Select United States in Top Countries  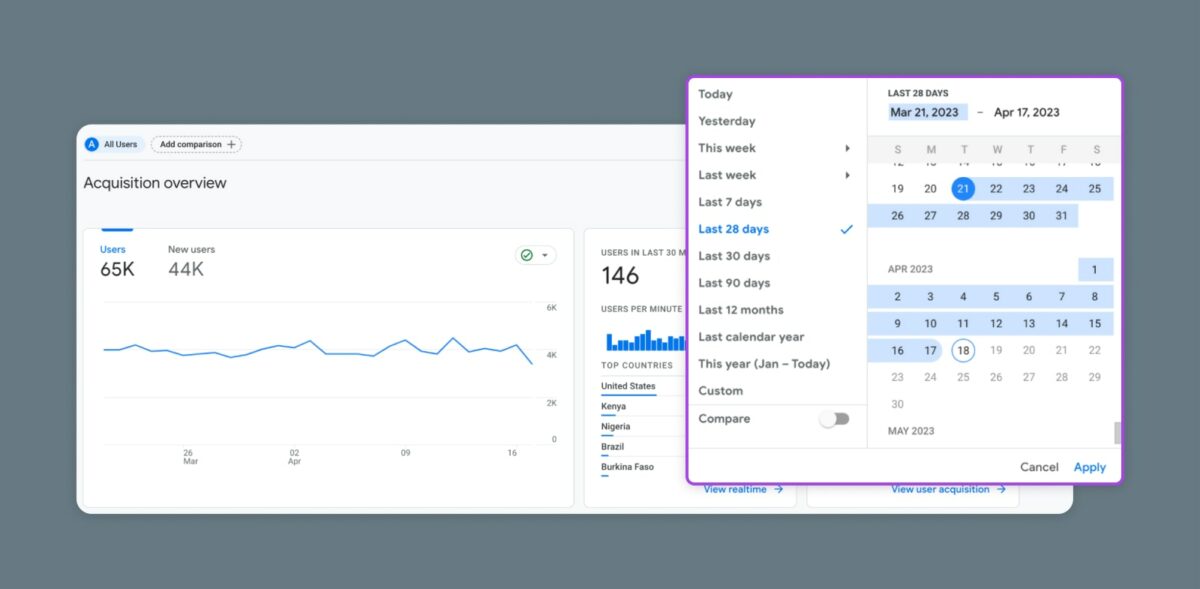(630, 386)
